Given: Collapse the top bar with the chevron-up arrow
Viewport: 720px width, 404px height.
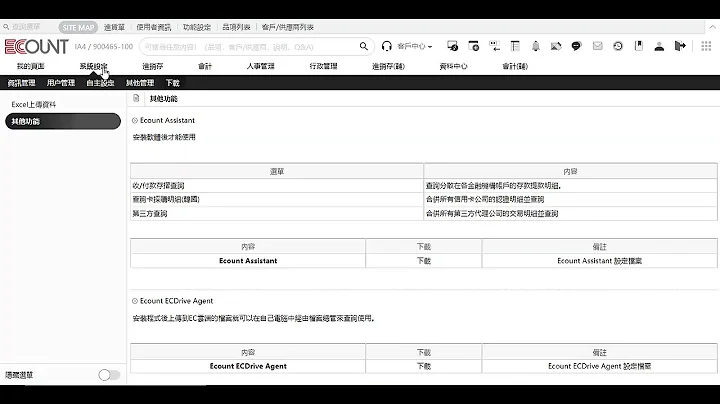Looking at the screenshot, I should click(712, 27).
